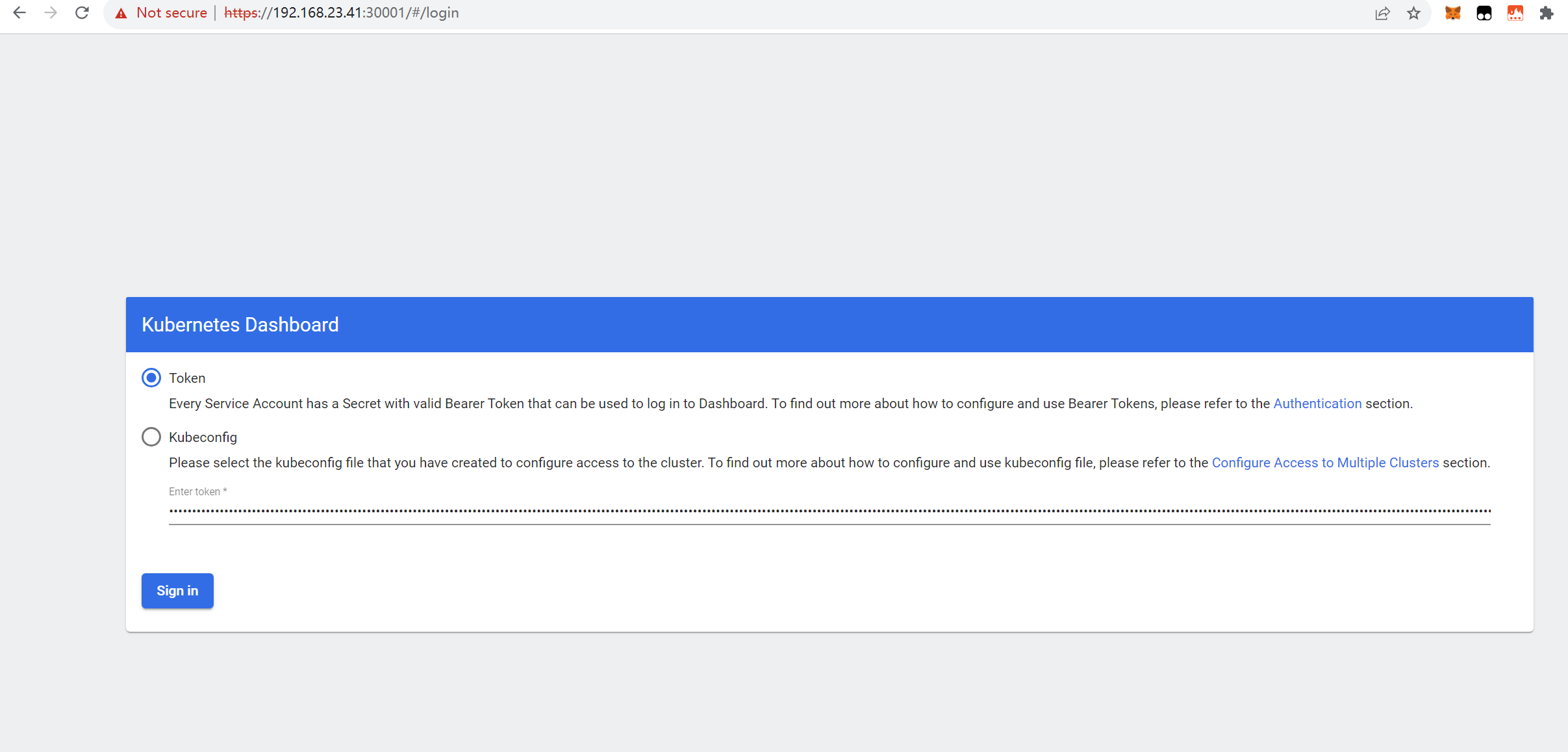Click the Kubeconfig option label

click(x=203, y=437)
